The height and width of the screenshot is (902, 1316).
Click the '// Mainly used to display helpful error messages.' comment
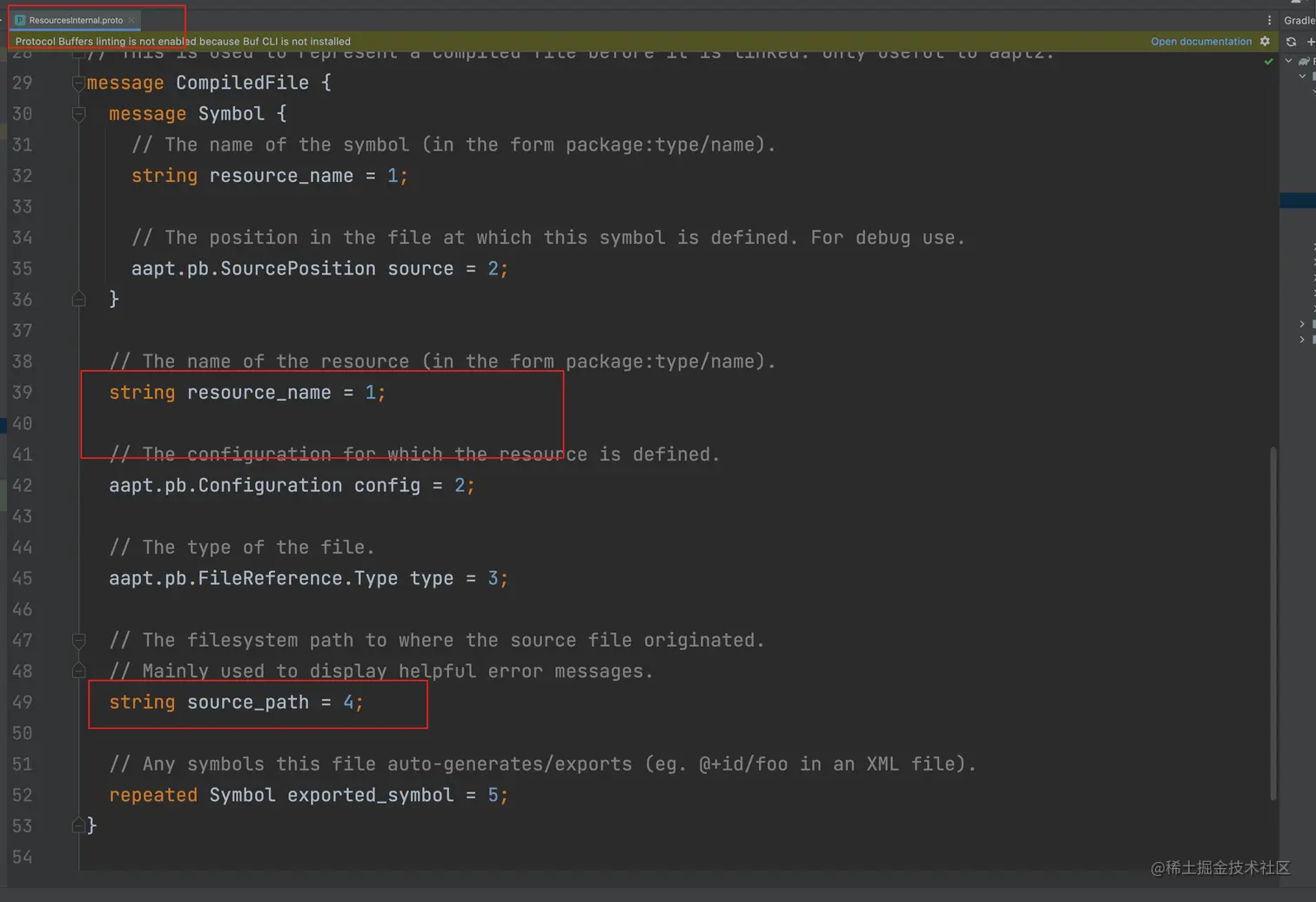point(381,671)
